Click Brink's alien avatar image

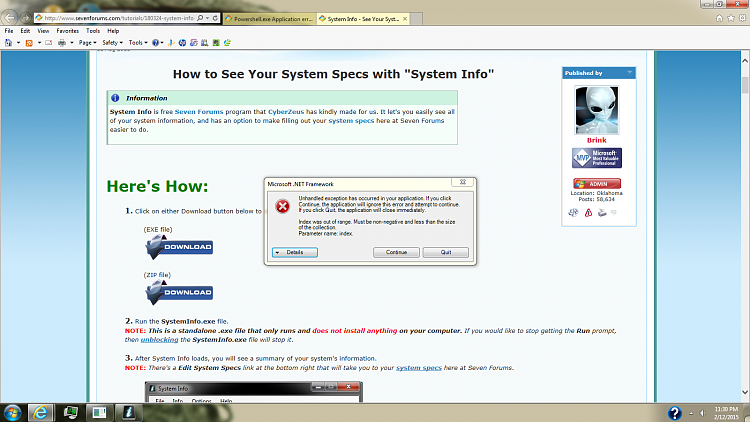click(596, 110)
